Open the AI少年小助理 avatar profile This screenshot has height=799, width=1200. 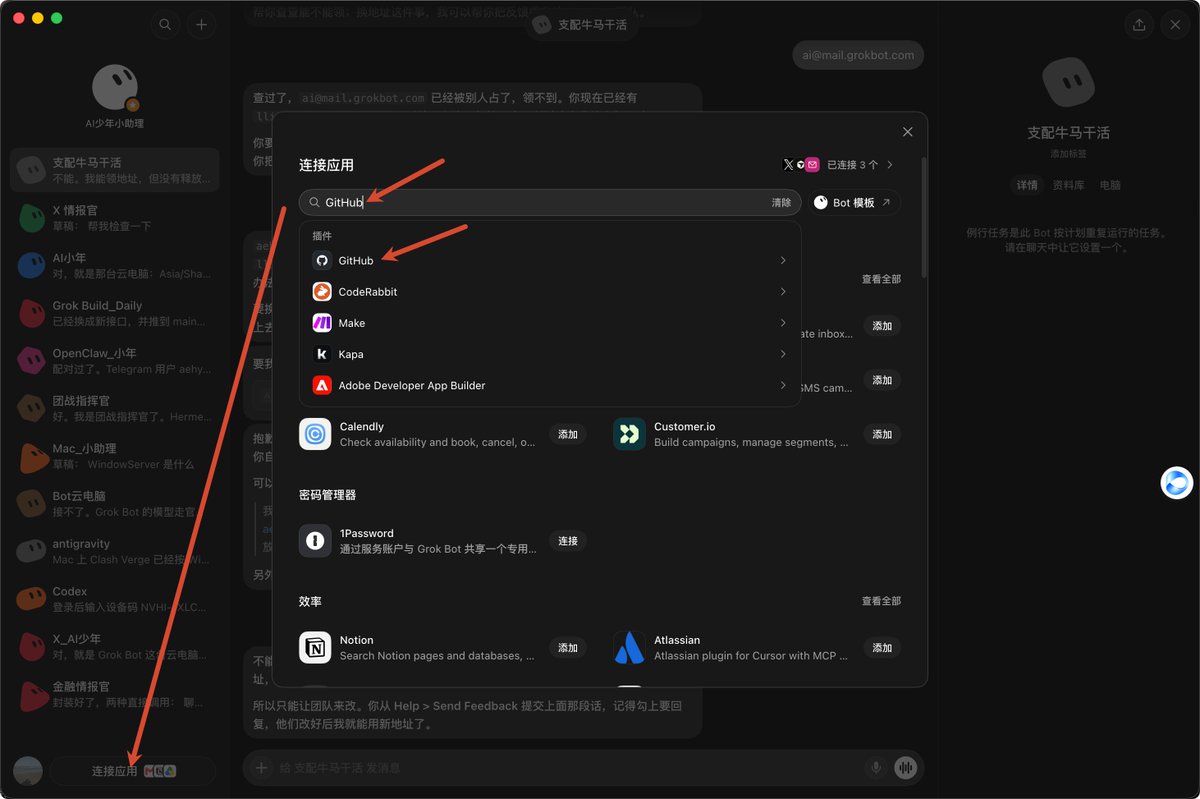[x=114, y=88]
